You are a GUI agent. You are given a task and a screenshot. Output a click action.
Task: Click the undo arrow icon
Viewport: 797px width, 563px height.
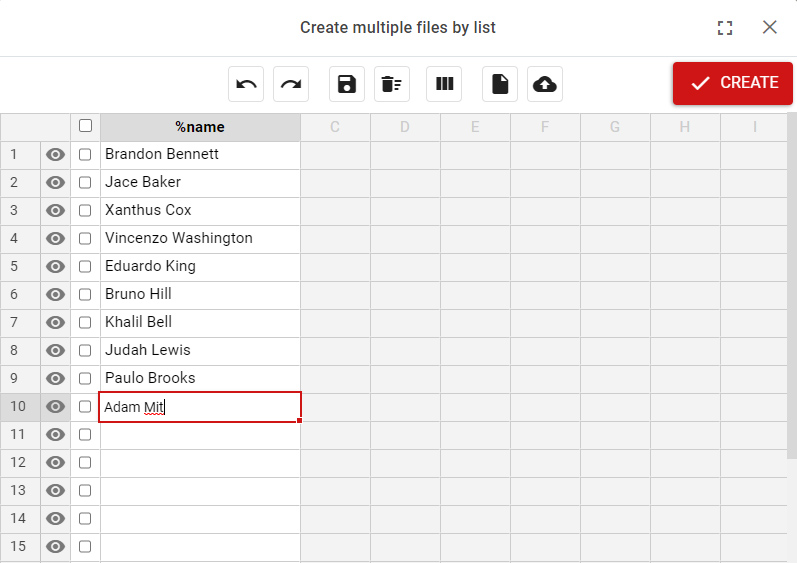click(246, 84)
